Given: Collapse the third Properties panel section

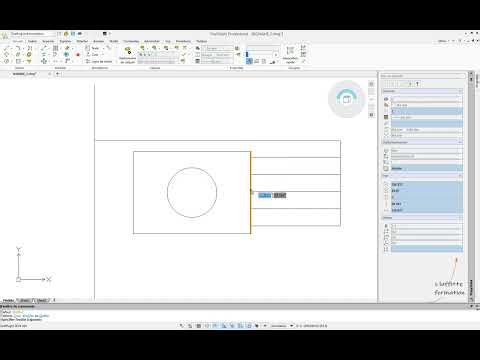Looking at the screenshot, I should pyautogui.click(x=460, y=175).
